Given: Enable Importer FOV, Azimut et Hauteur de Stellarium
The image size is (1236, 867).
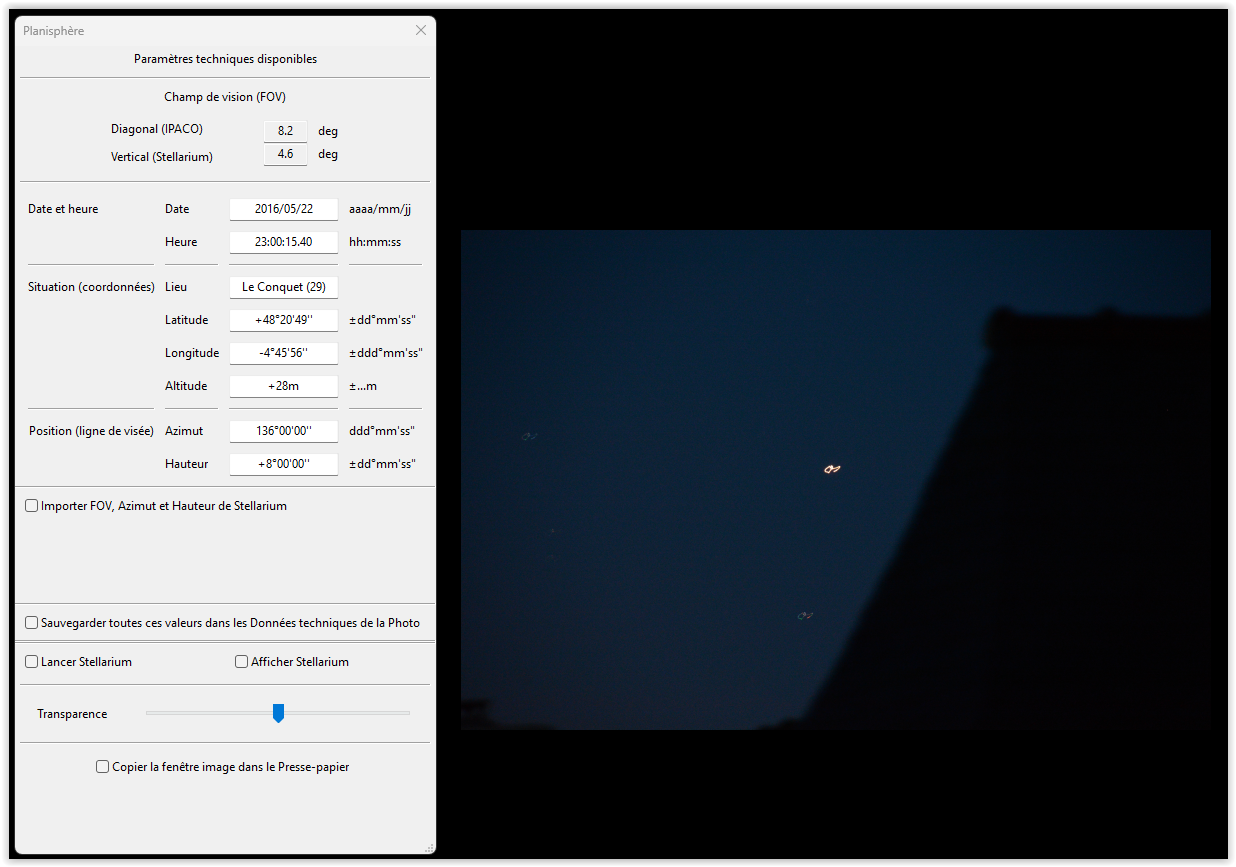Looking at the screenshot, I should tap(32, 506).
